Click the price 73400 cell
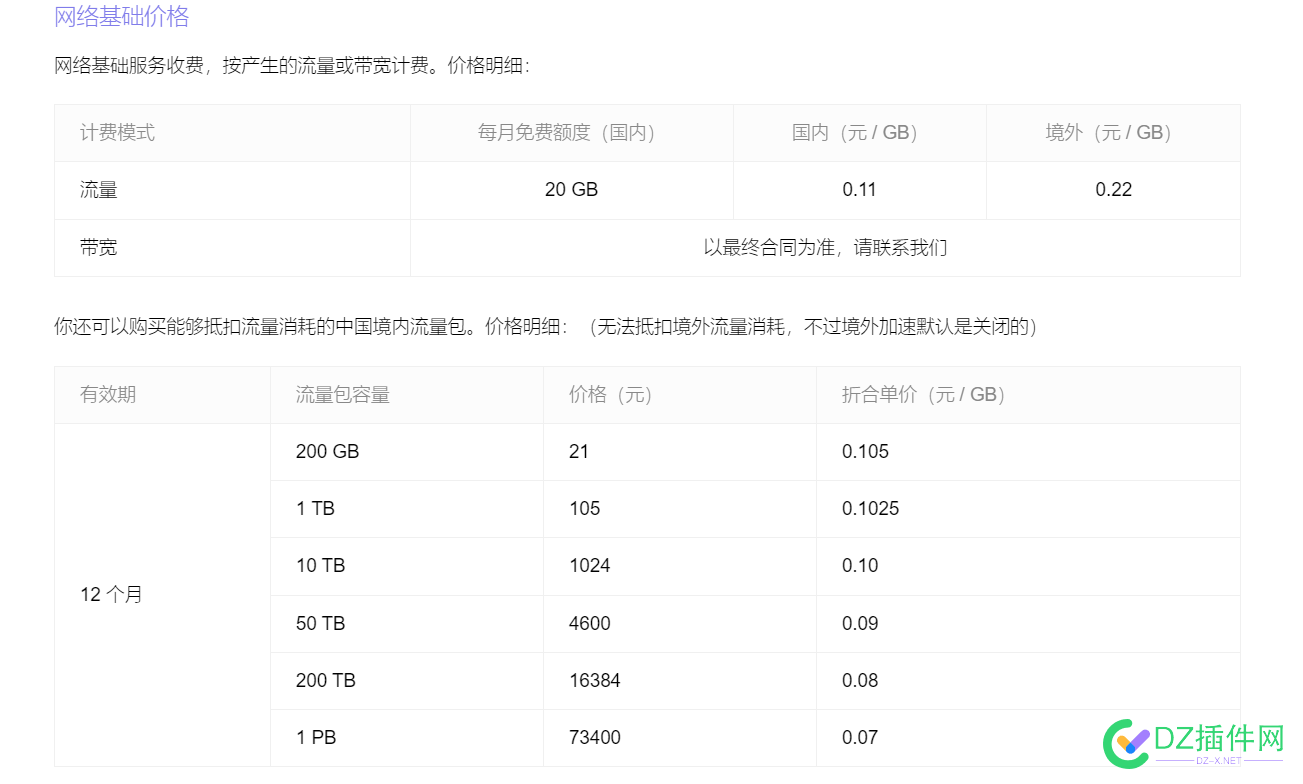Screen dimensions: 1303x784 pos(680,738)
